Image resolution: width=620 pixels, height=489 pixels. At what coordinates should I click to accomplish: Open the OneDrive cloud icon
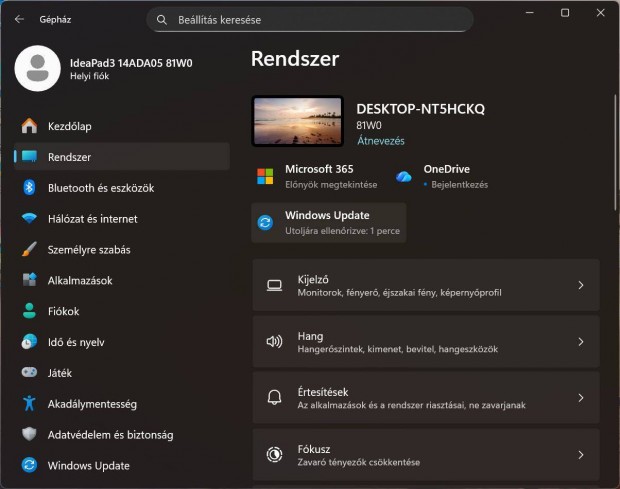(404, 176)
